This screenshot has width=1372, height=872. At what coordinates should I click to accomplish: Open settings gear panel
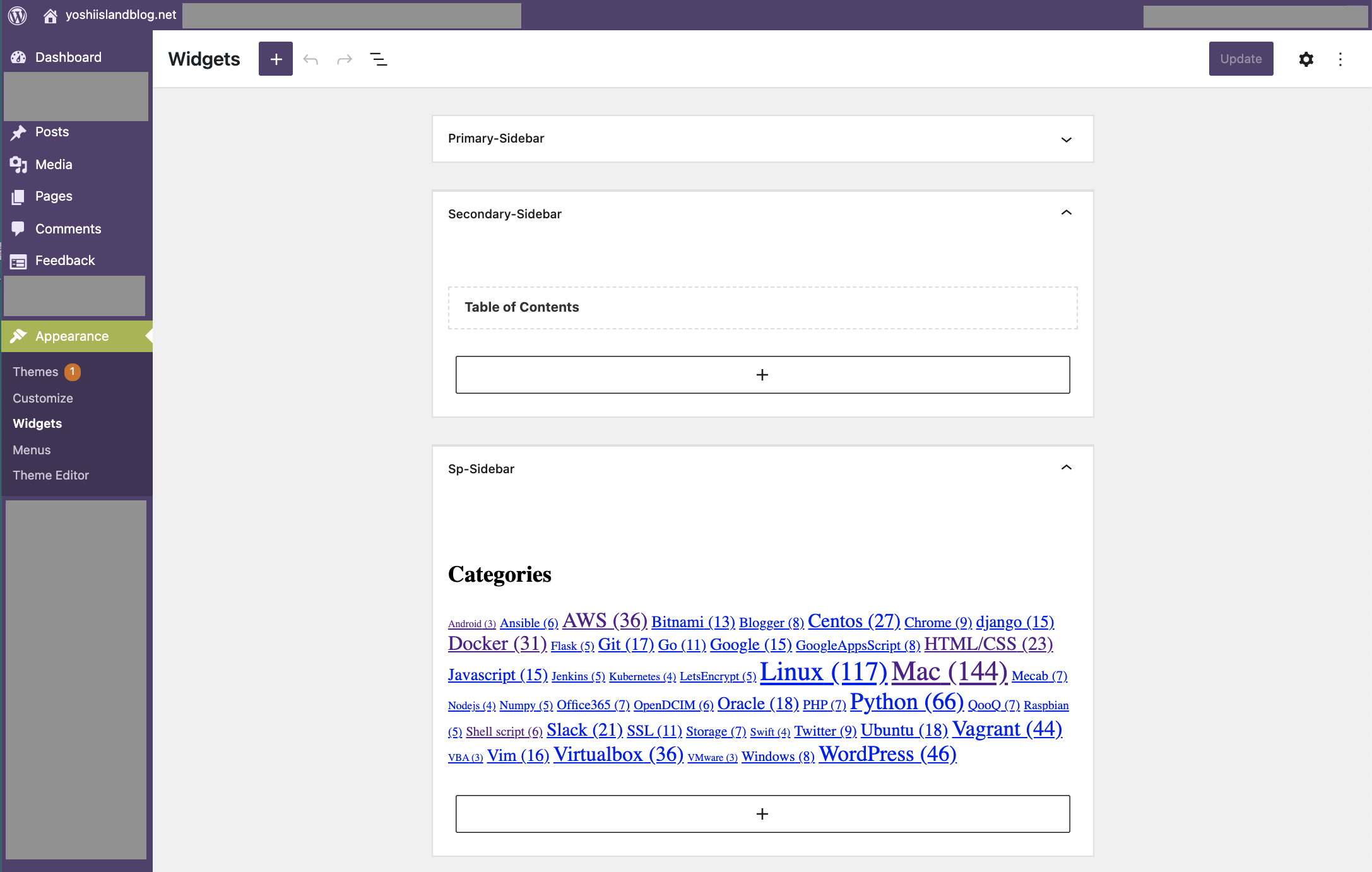click(x=1306, y=59)
